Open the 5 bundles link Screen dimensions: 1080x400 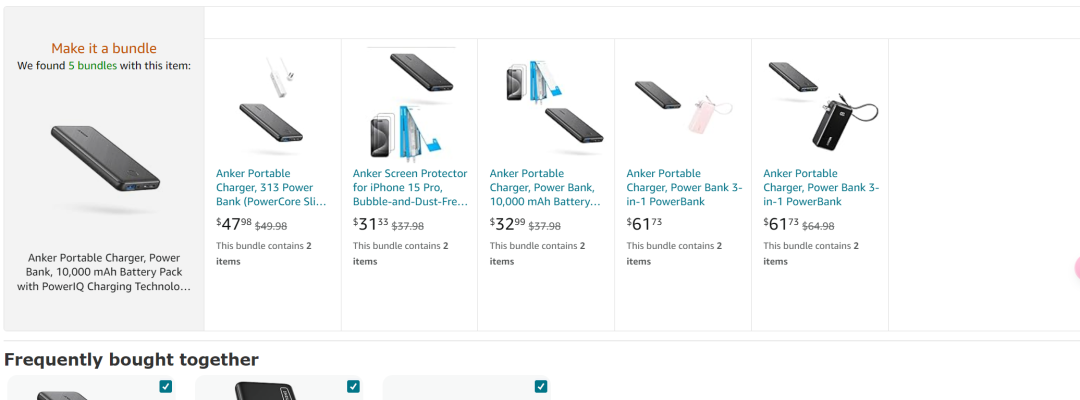click(x=92, y=66)
